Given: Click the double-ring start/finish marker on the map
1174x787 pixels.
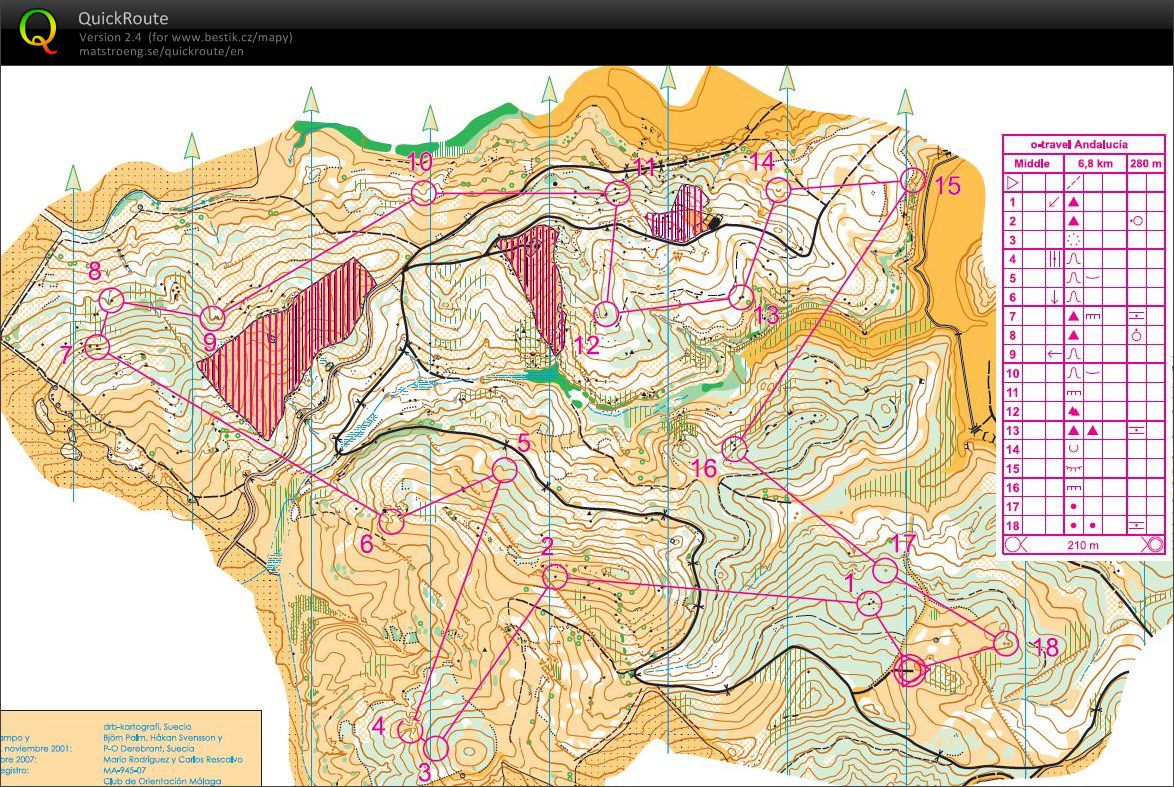Looking at the screenshot, I should click(x=910, y=669).
